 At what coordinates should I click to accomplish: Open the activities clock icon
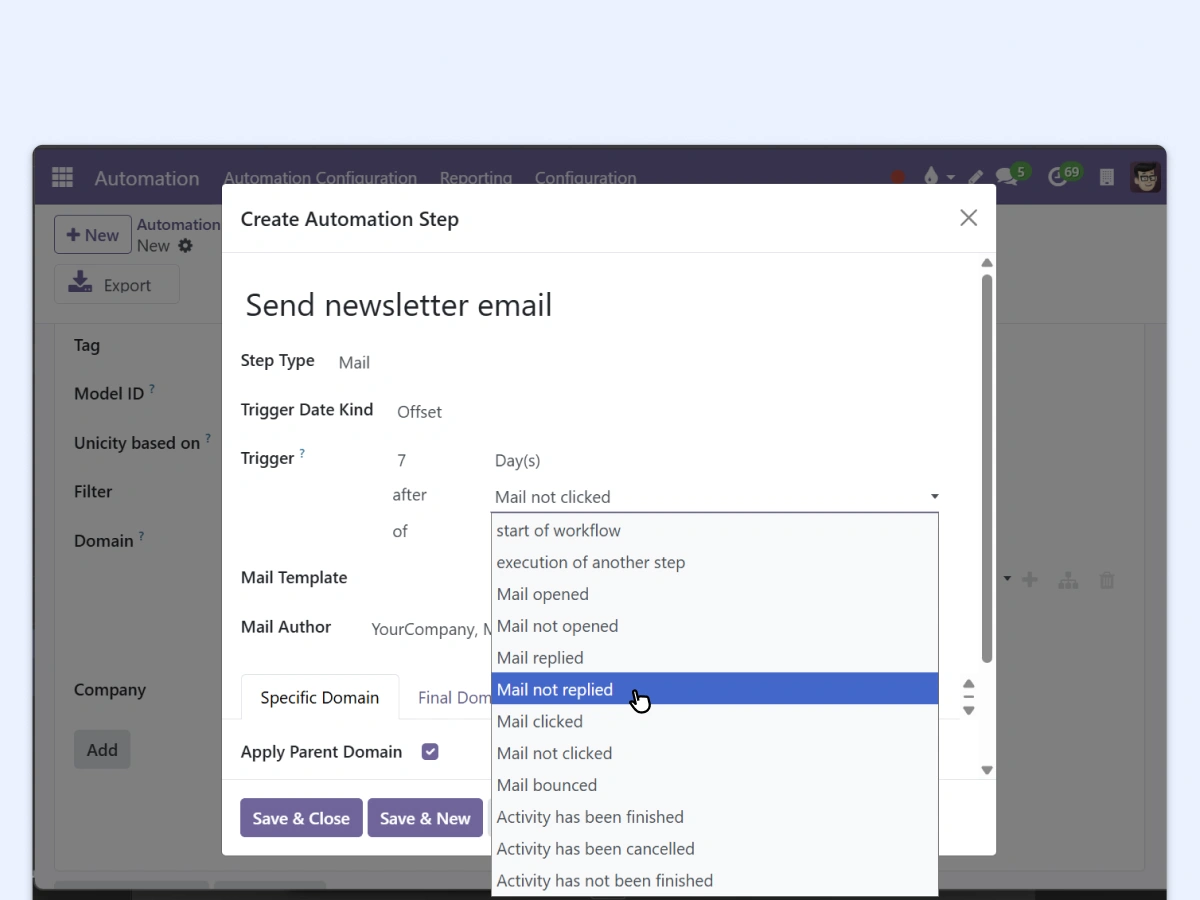[x=1058, y=177]
